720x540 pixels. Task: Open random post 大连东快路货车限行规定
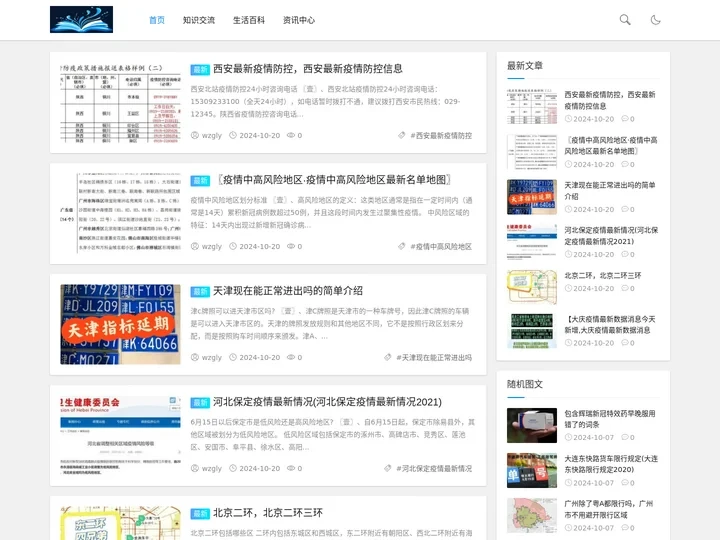click(611, 464)
